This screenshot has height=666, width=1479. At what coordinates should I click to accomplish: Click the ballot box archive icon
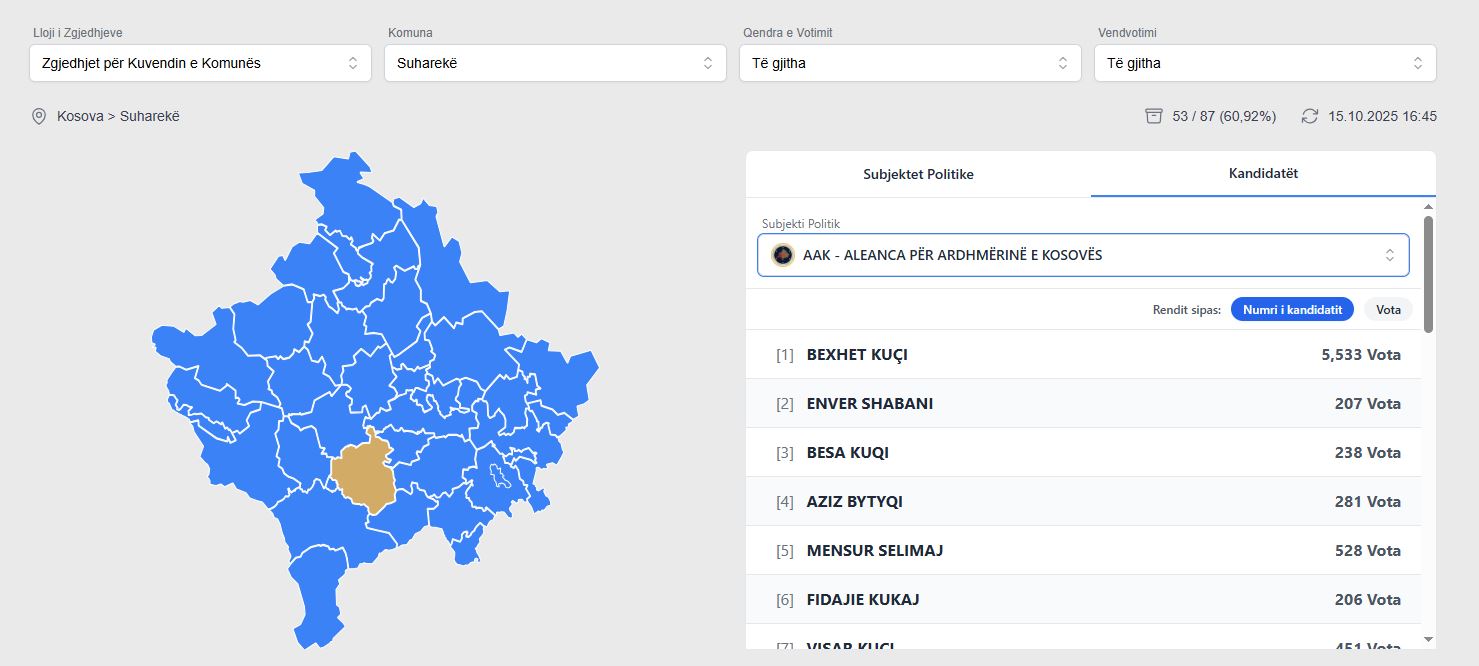click(x=1154, y=116)
